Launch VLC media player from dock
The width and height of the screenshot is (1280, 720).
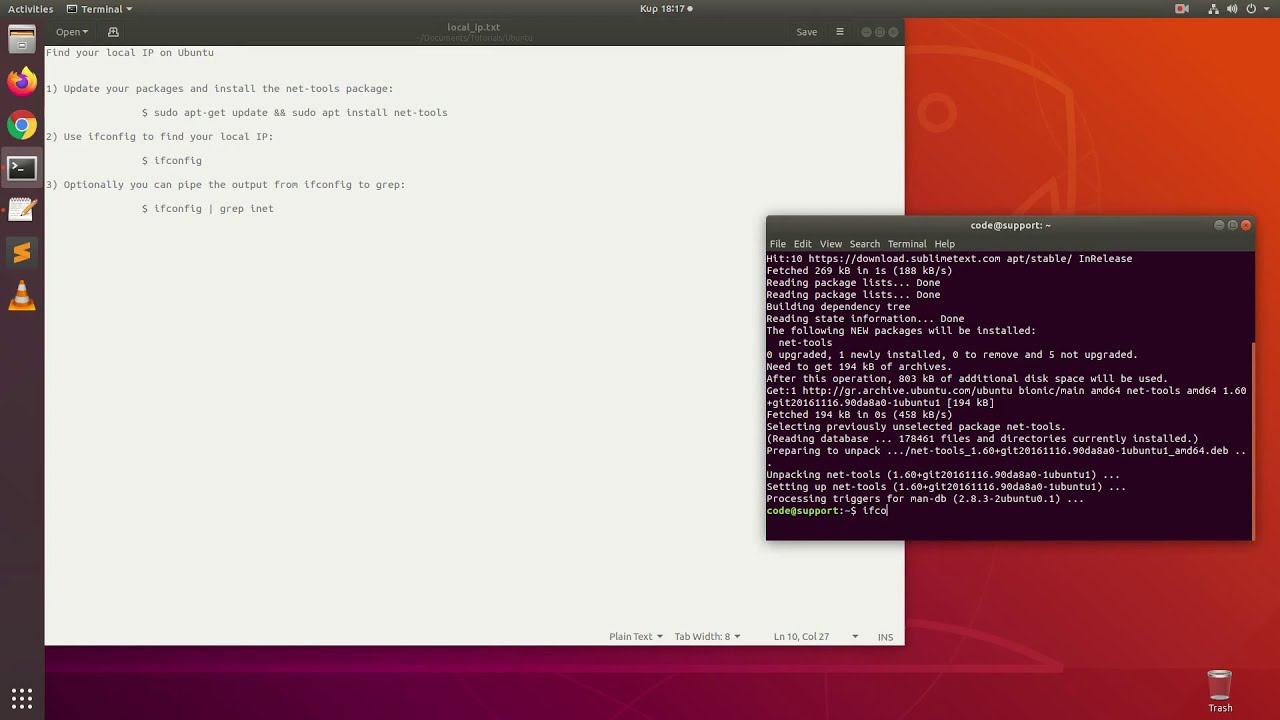22,296
